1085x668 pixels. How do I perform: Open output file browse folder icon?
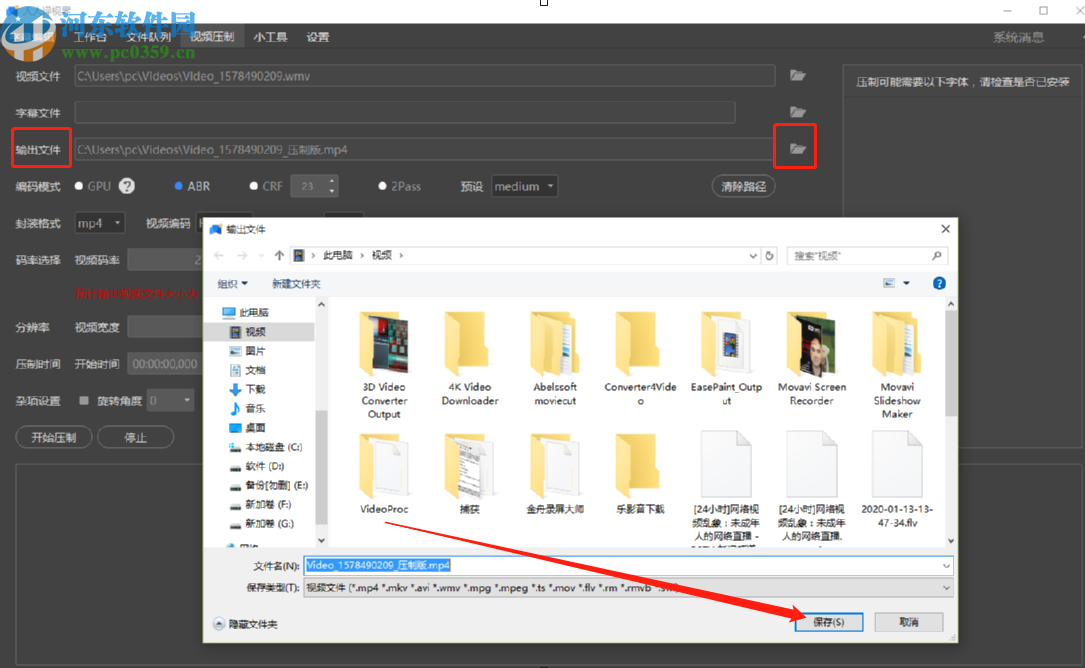[798, 149]
